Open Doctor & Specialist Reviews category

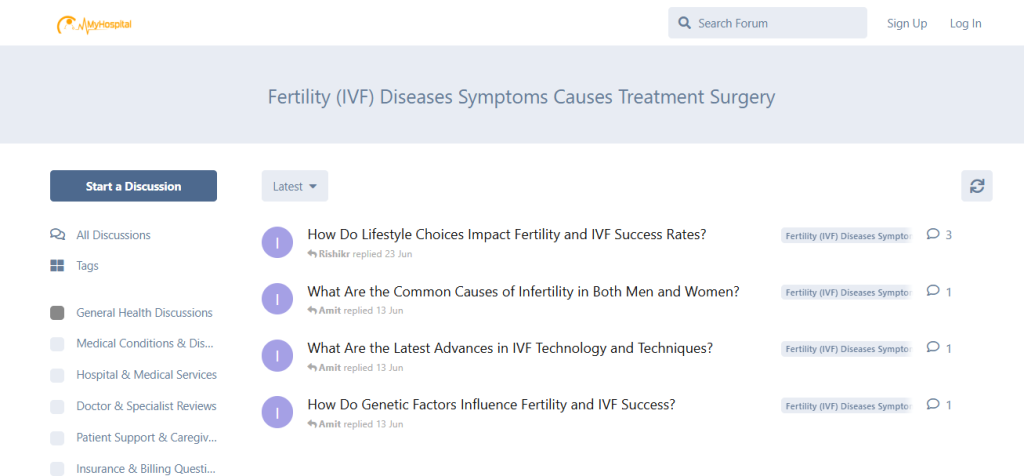[x=146, y=406]
